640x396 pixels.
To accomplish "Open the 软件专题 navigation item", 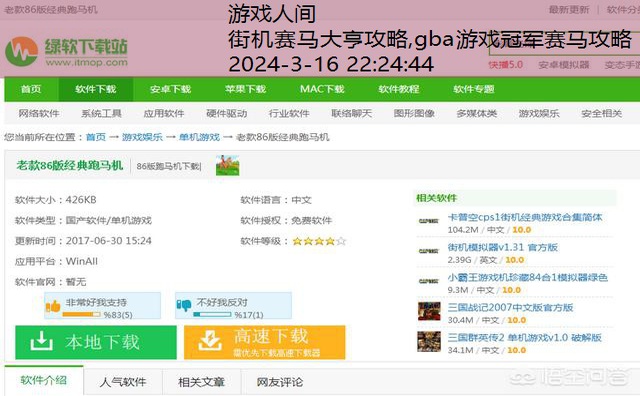I will (474, 89).
